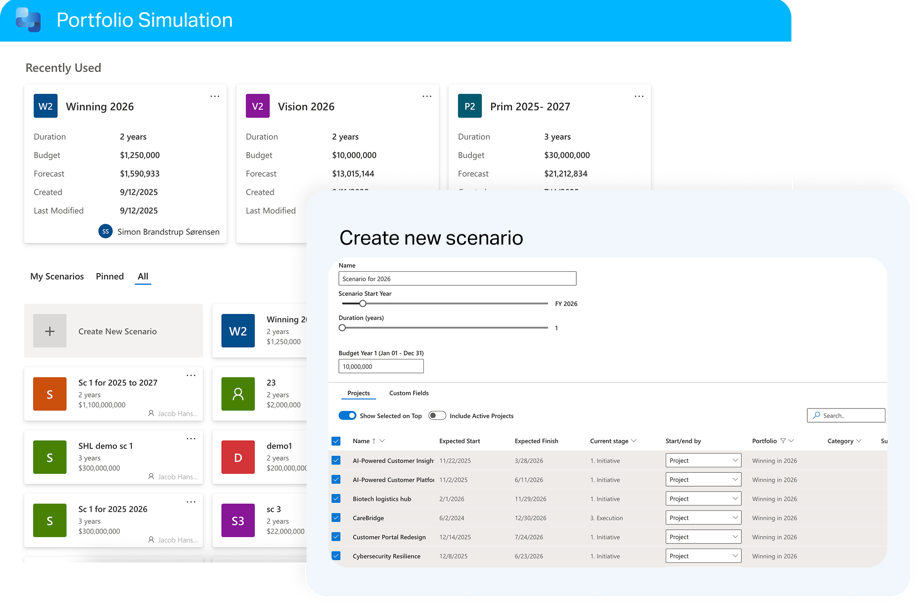This screenshot has width=920, height=604.
Task: Click the red D icon for demo1
Action: point(238,457)
